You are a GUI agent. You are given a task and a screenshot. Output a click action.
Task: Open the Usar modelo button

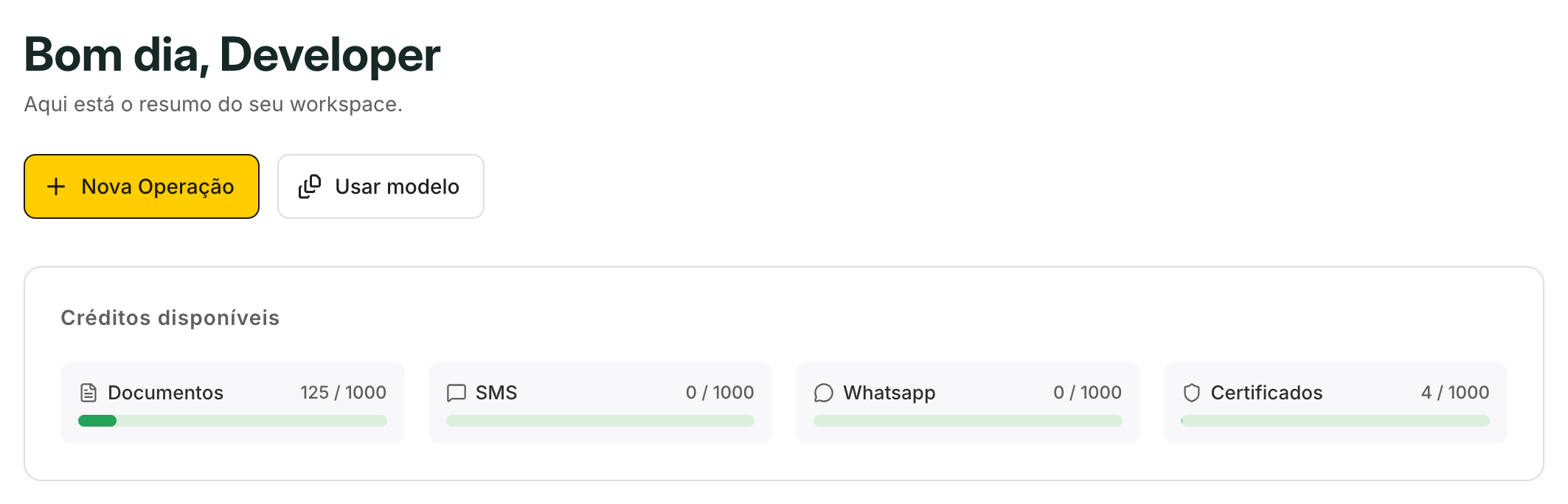(381, 186)
